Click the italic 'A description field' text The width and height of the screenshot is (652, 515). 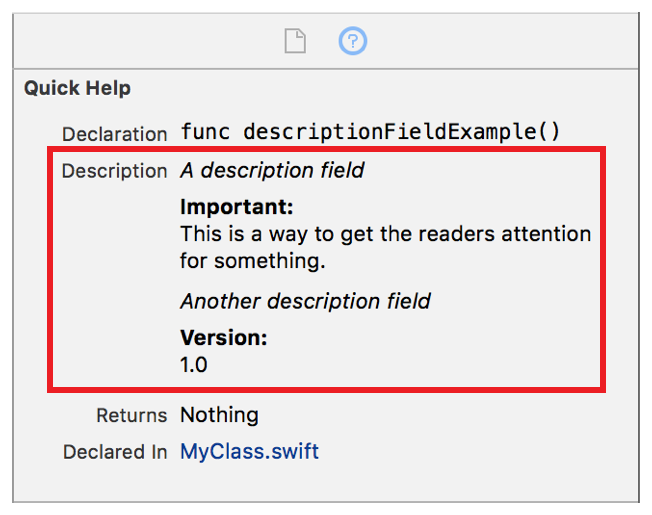[272, 170]
